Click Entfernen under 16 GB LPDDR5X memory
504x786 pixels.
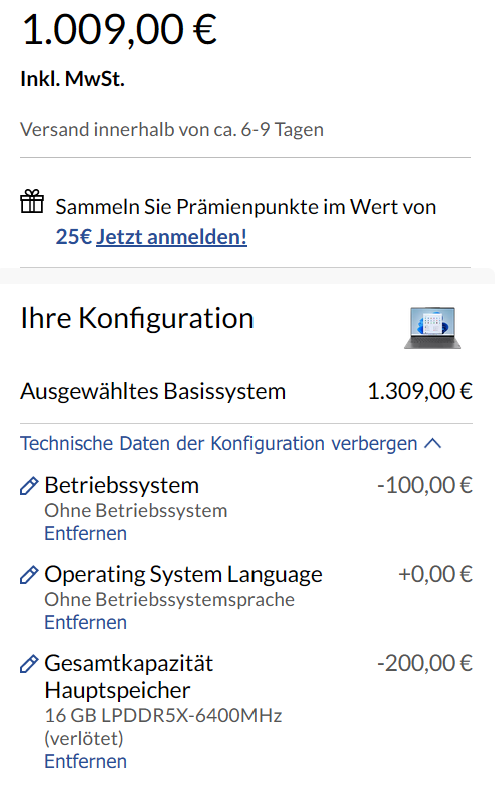(85, 761)
